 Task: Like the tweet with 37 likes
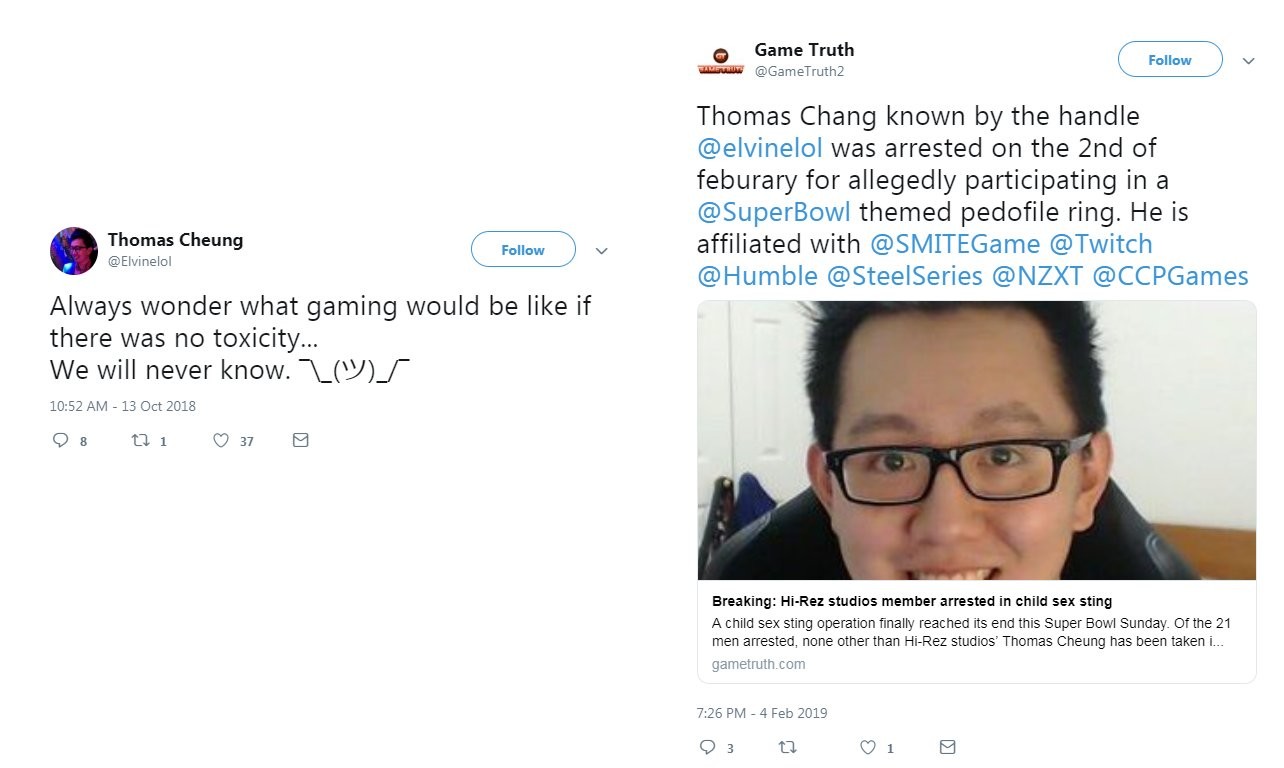click(221, 440)
